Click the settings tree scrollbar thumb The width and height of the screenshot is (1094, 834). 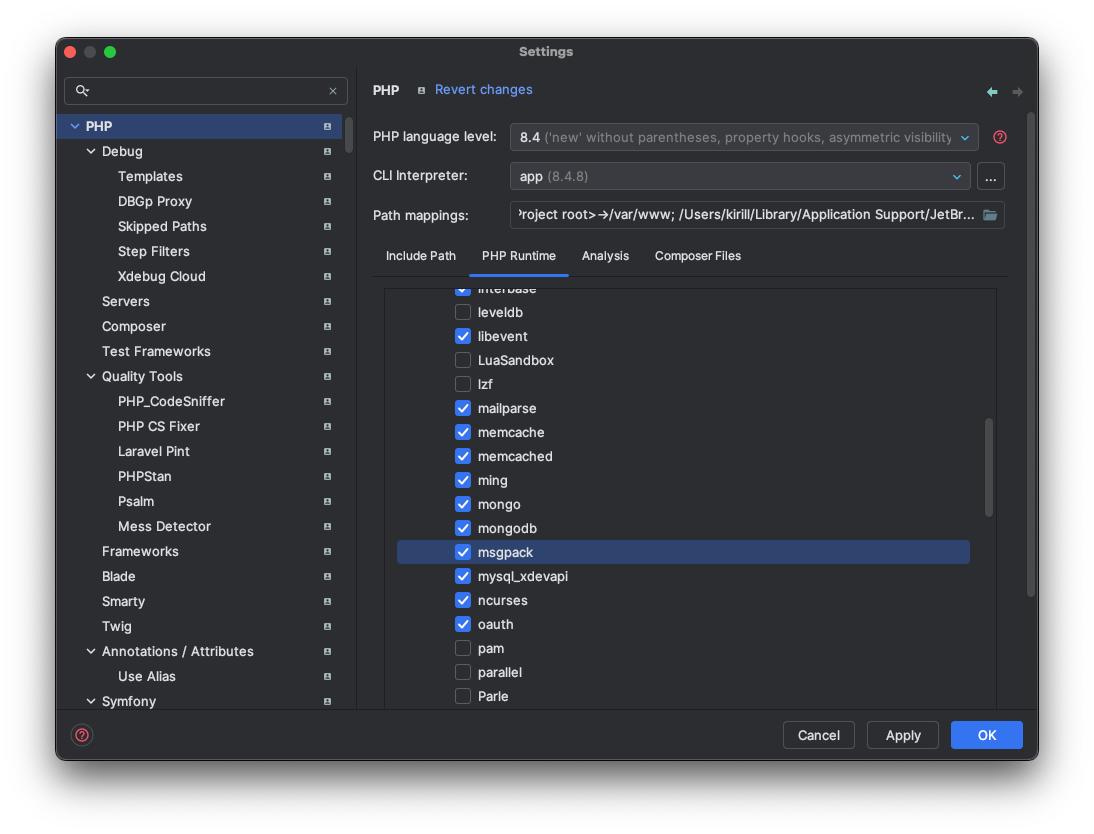[x=349, y=135]
